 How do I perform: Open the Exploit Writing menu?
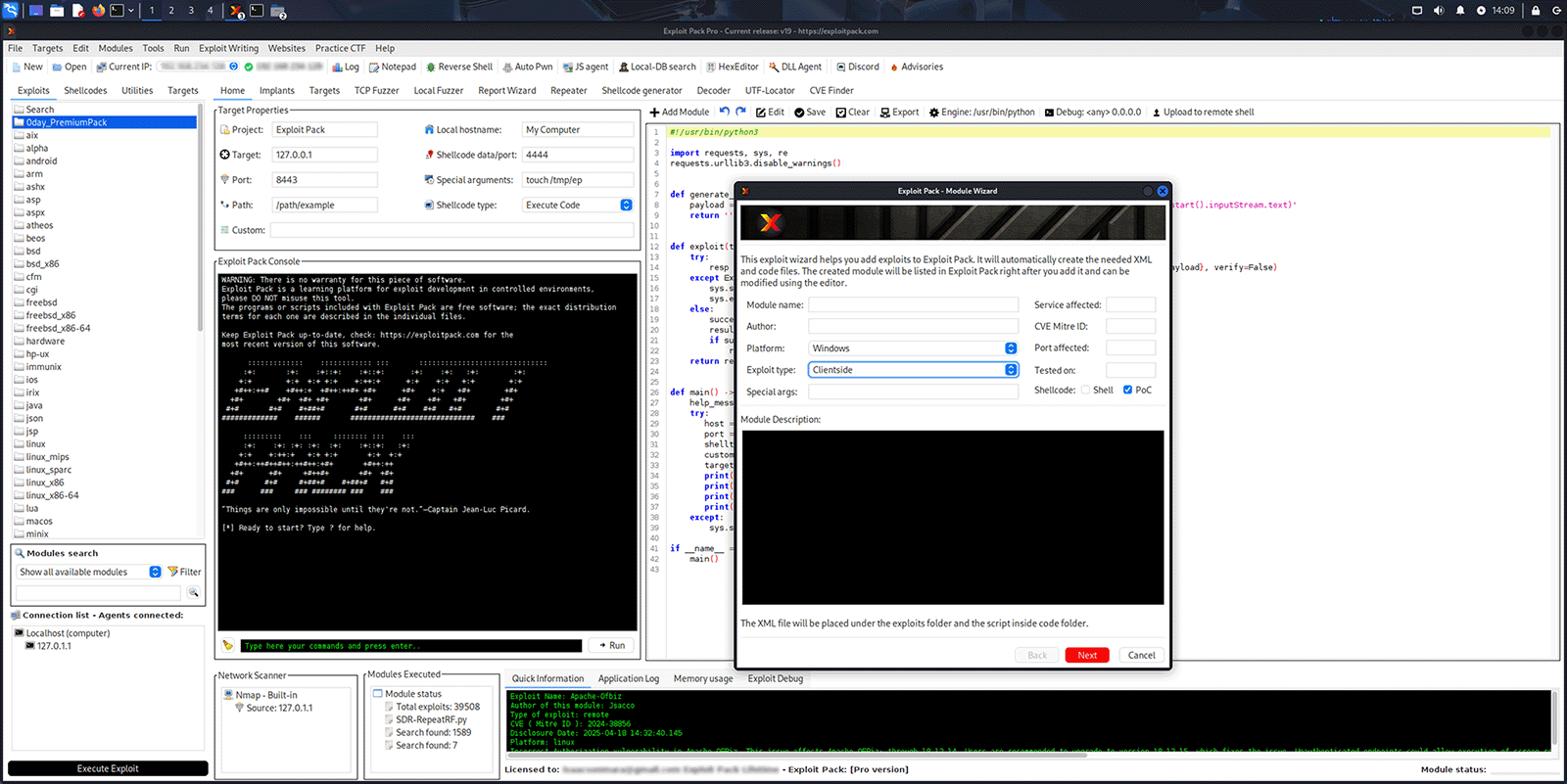click(x=228, y=48)
